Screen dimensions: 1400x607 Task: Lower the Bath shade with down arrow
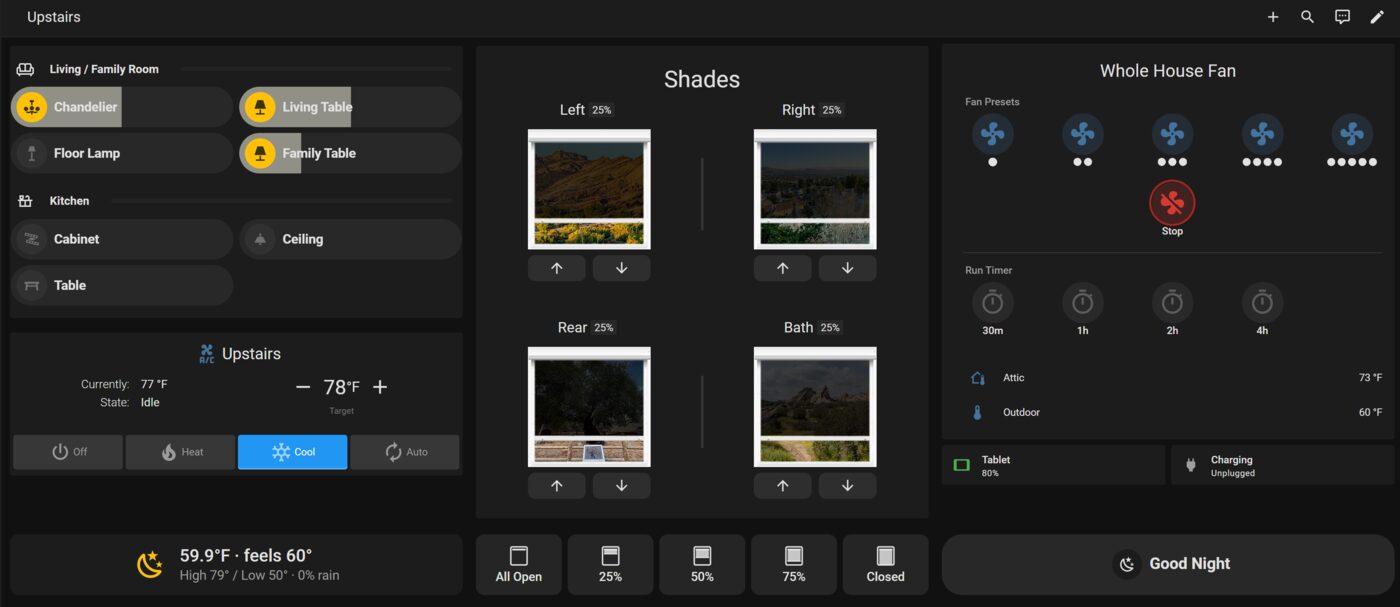[x=847, y=486]
